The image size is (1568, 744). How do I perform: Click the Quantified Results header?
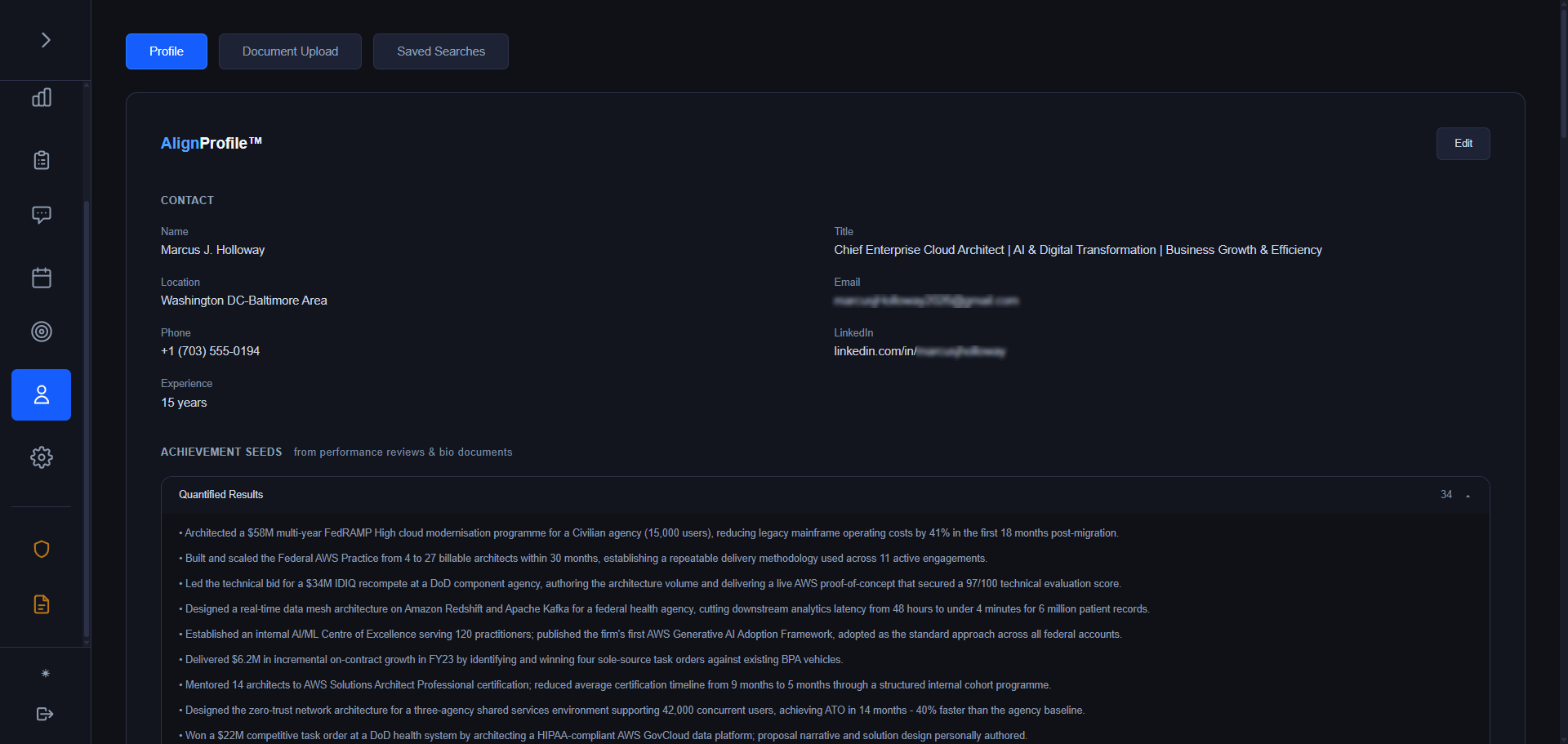pyautogui.click(x=826, y=495)
